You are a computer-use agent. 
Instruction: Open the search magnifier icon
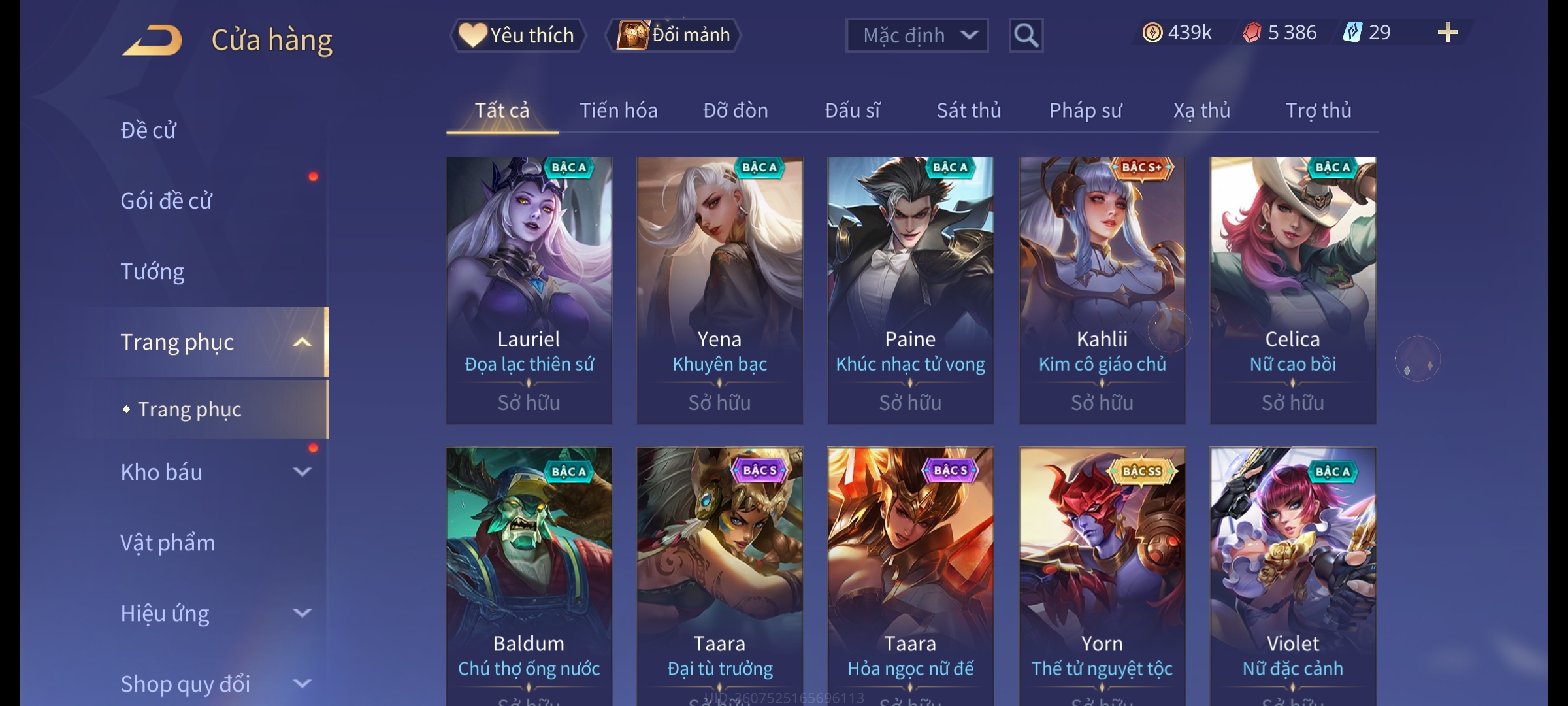pos(1026,35)
